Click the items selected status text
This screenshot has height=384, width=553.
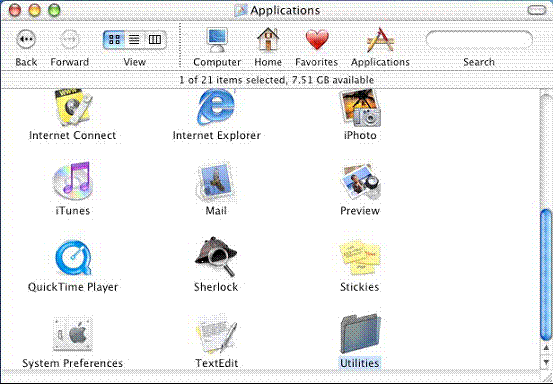(x=276, y=80)
